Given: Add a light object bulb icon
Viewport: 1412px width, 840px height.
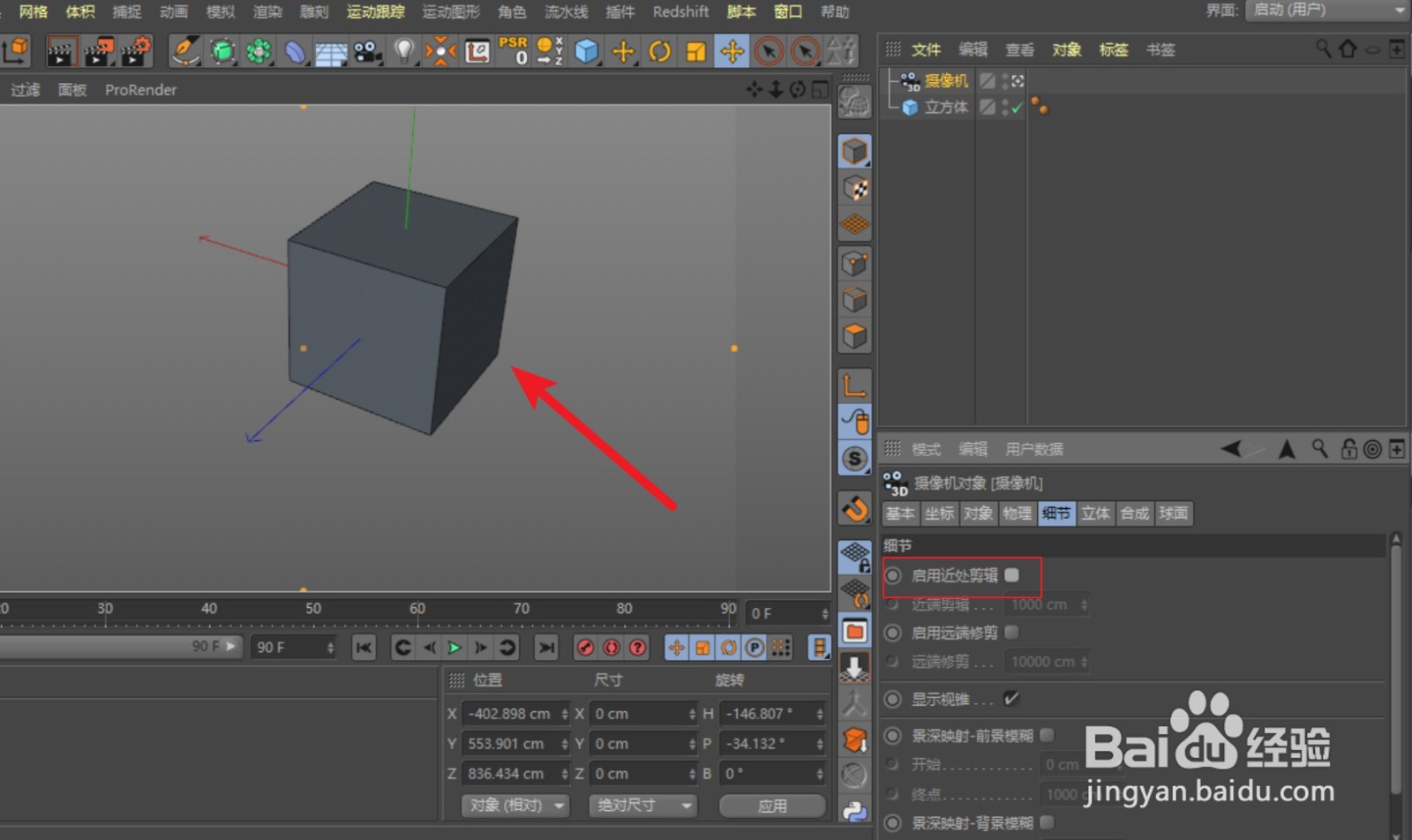Looking at the screenshot, I should tap(403, 51).
